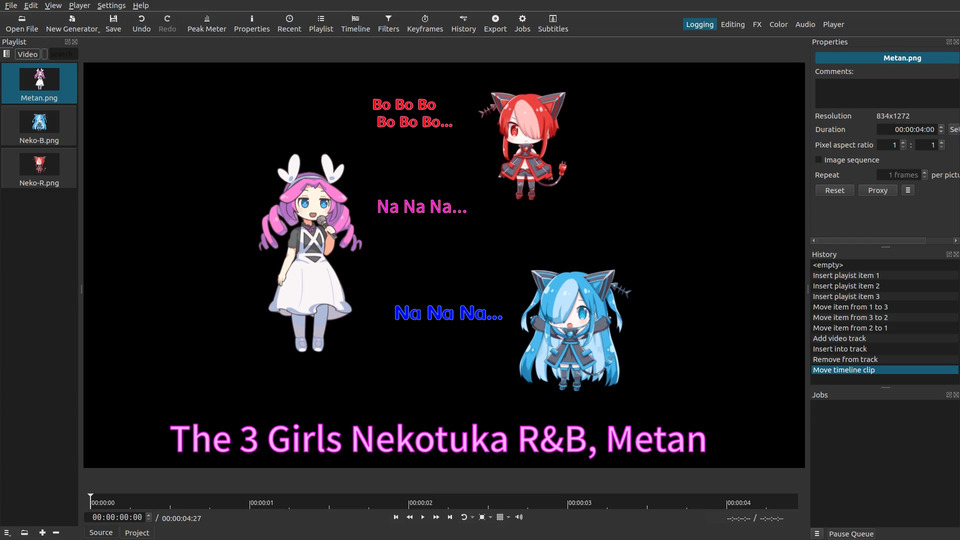The width and height of the screenshot is (960, 540).
Task: Select Neko-B.png in the playlist
Action: click(x=39, y=126)
